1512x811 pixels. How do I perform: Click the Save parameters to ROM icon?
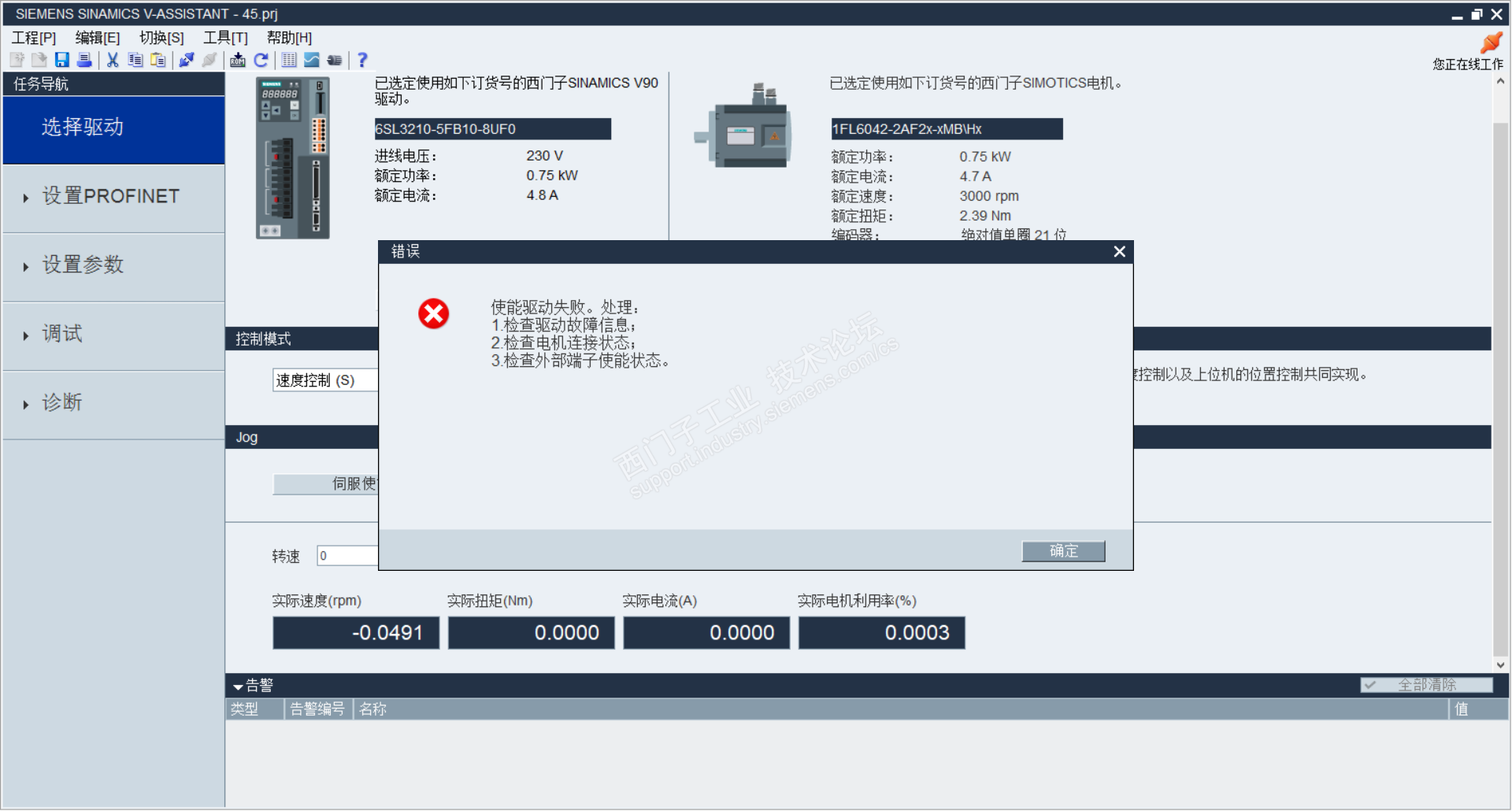click(238, 60)
